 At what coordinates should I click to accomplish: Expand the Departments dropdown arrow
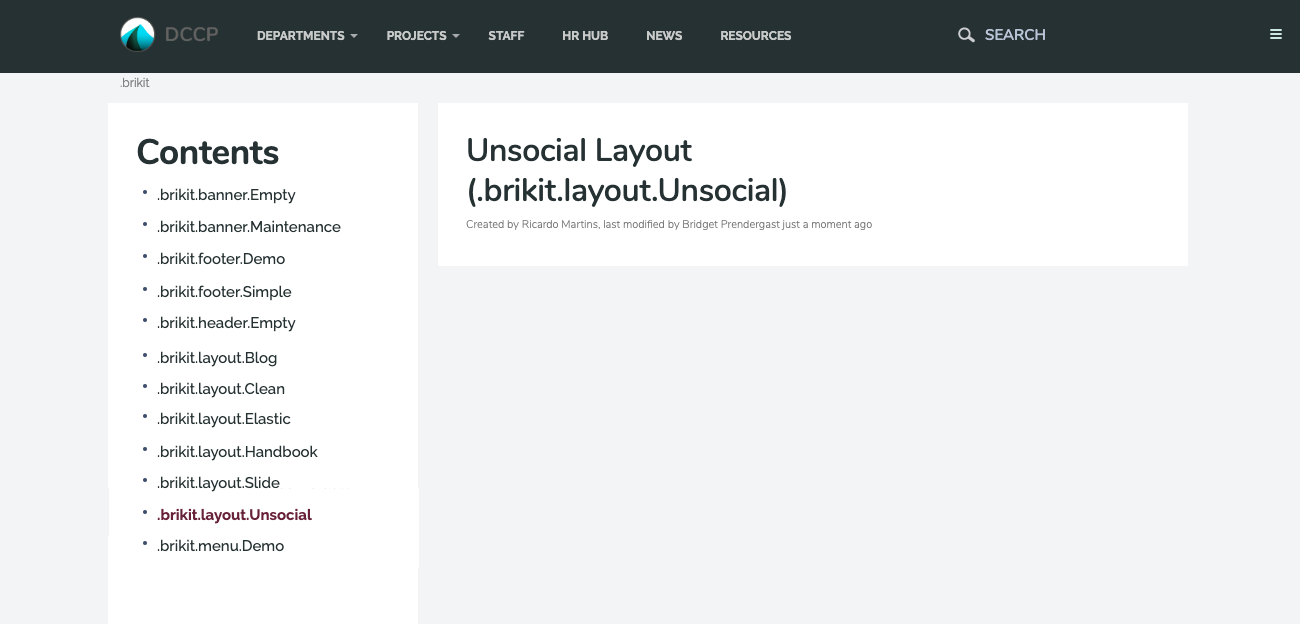(354, 36)
